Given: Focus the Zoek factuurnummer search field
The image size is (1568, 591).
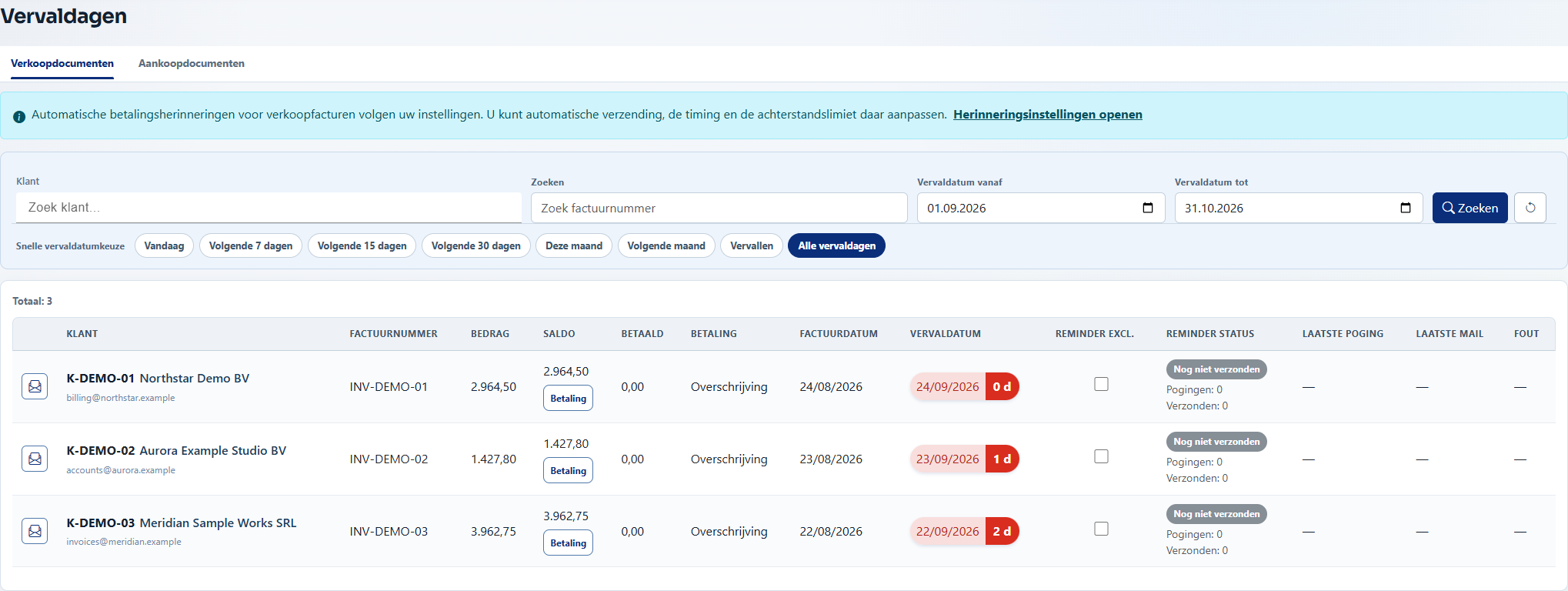Looking at the screenshot, I should pos(719,208).
